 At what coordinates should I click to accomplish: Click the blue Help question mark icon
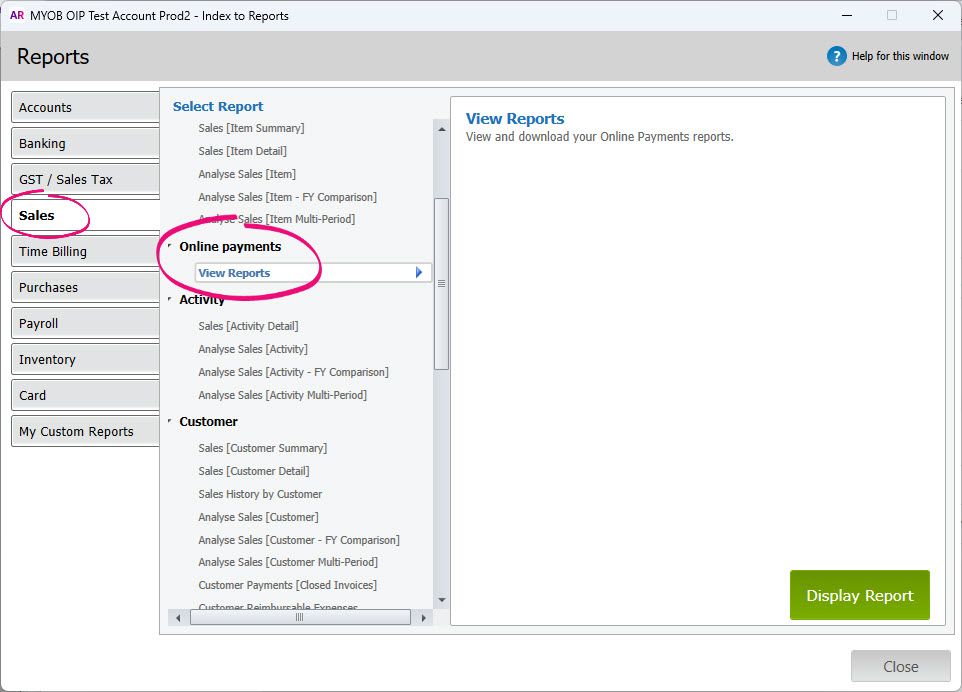(836, 56)
